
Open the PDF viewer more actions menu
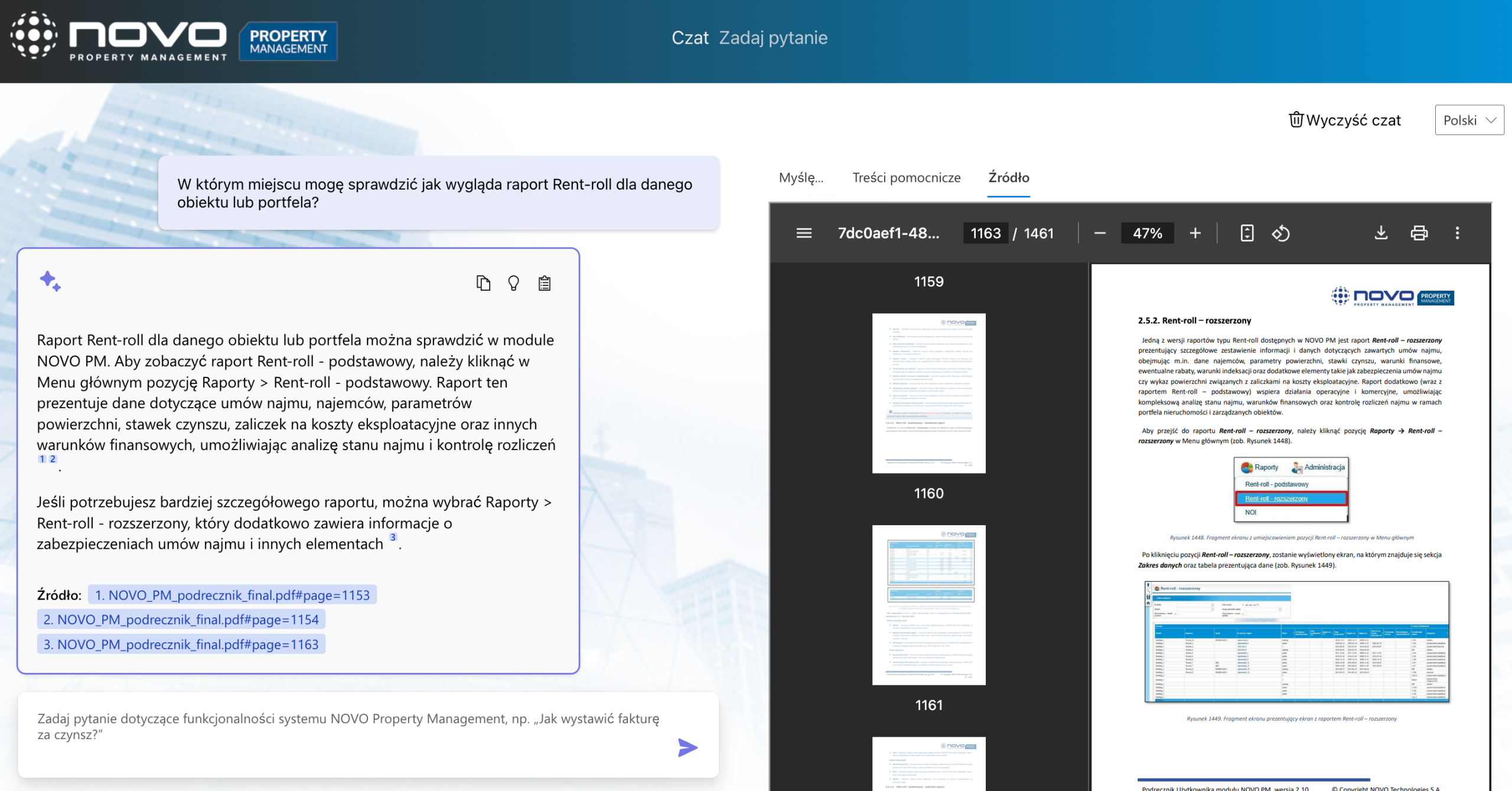tap(1457, 233)
